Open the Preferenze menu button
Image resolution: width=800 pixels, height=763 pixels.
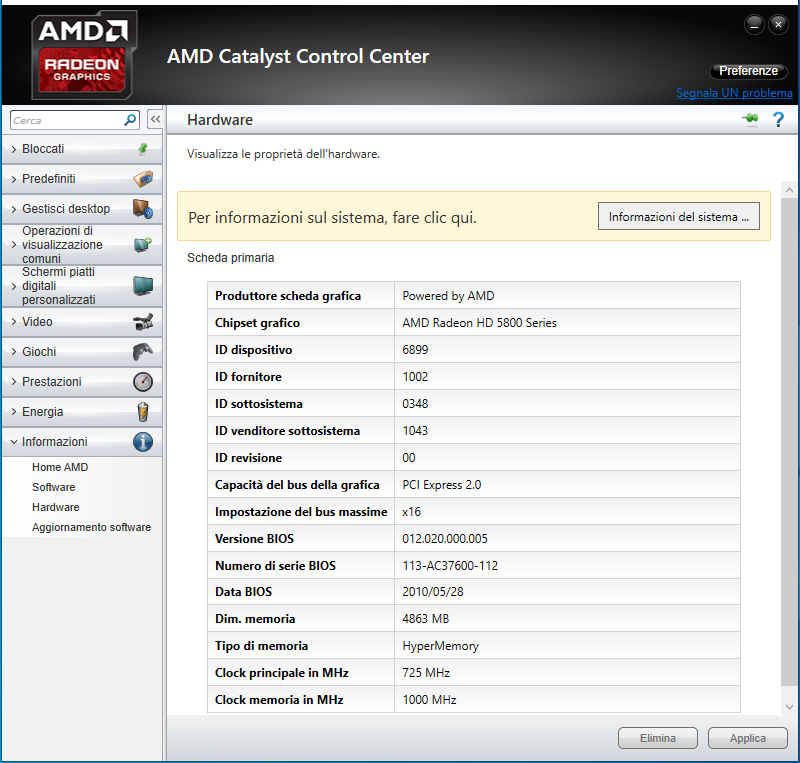(x=748, y=71)
